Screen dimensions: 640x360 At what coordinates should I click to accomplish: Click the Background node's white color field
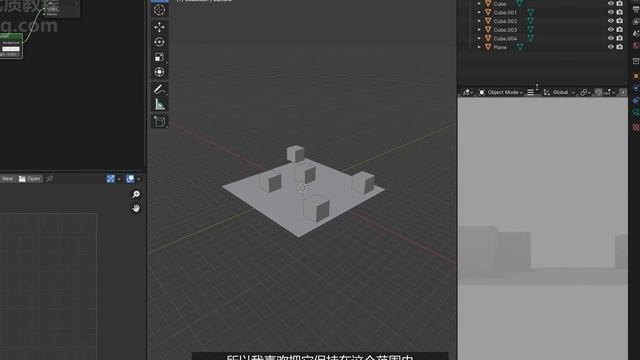[11, 49]
